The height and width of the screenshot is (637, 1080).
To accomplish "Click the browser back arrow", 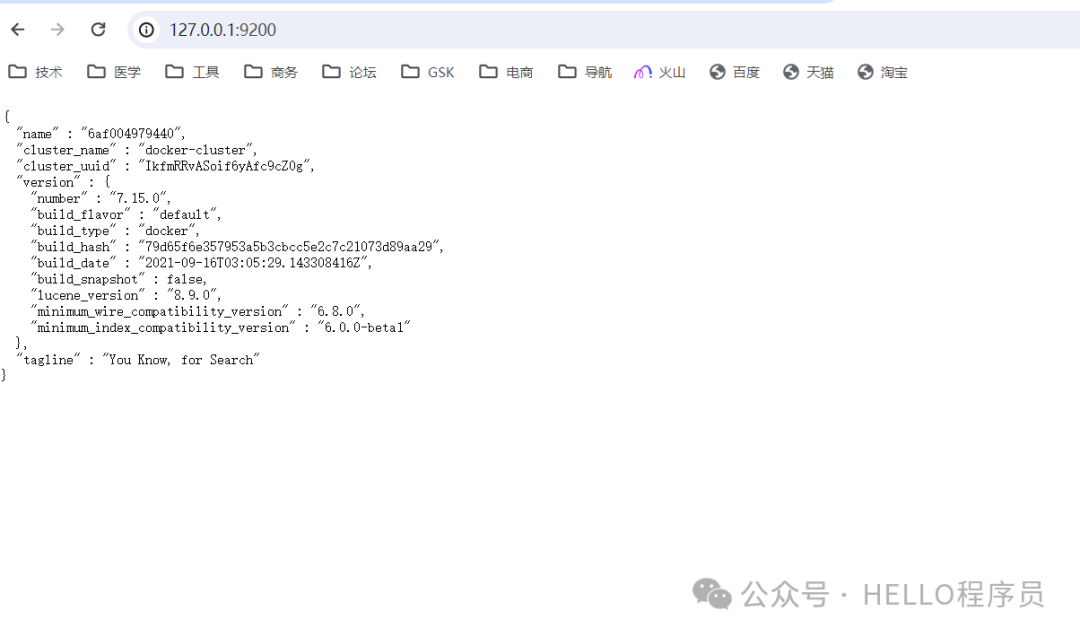I will 18,30.
